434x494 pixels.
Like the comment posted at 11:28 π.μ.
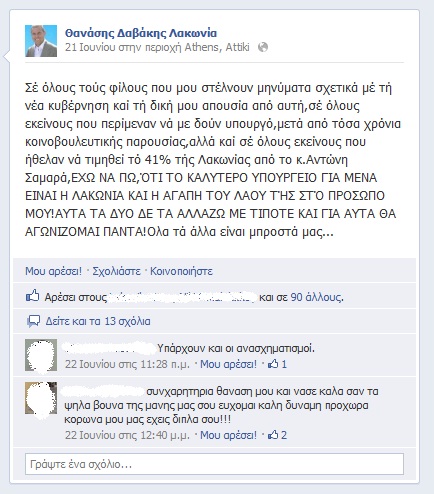228,364
